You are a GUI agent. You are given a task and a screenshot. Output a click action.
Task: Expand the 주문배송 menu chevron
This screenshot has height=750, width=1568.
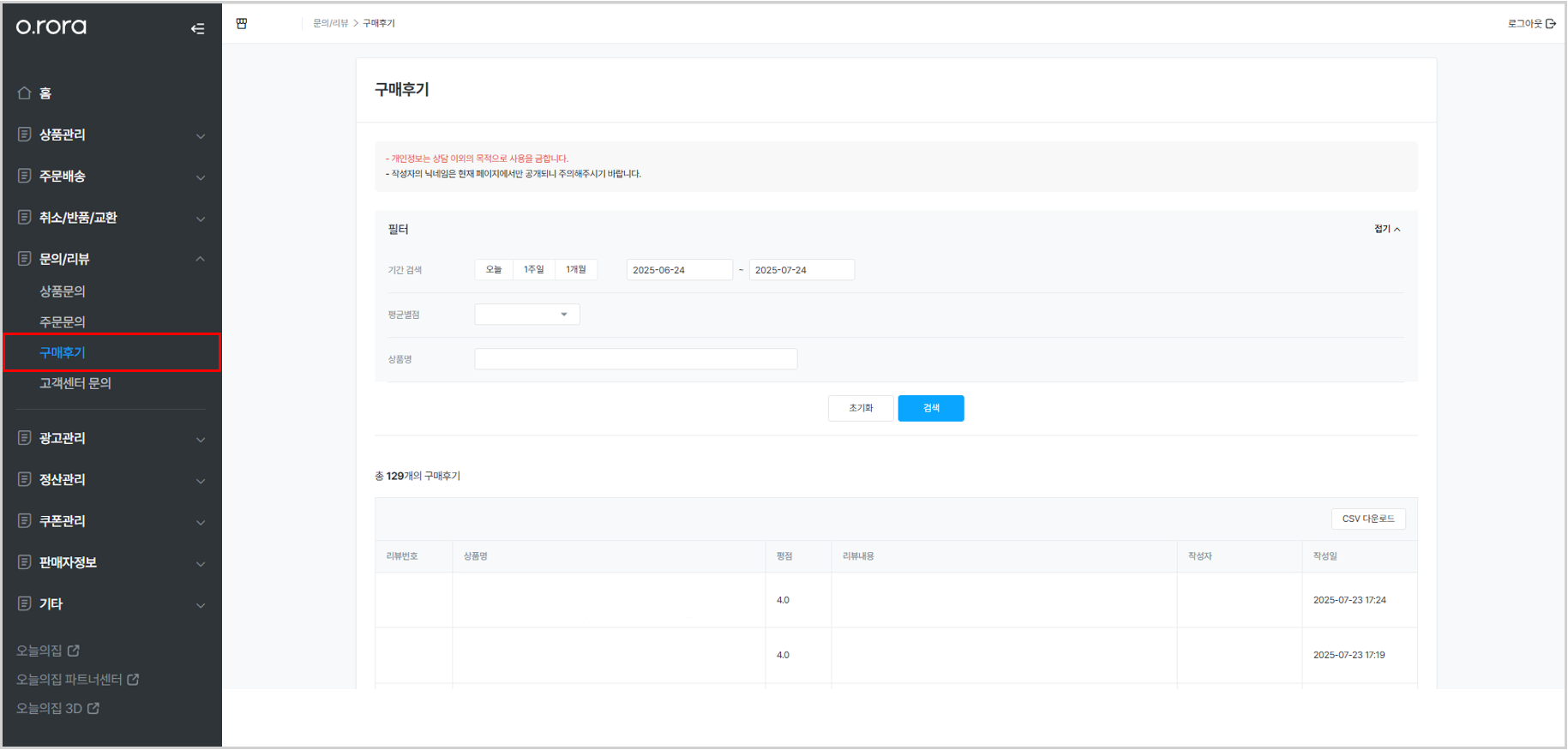coord(201,177)
